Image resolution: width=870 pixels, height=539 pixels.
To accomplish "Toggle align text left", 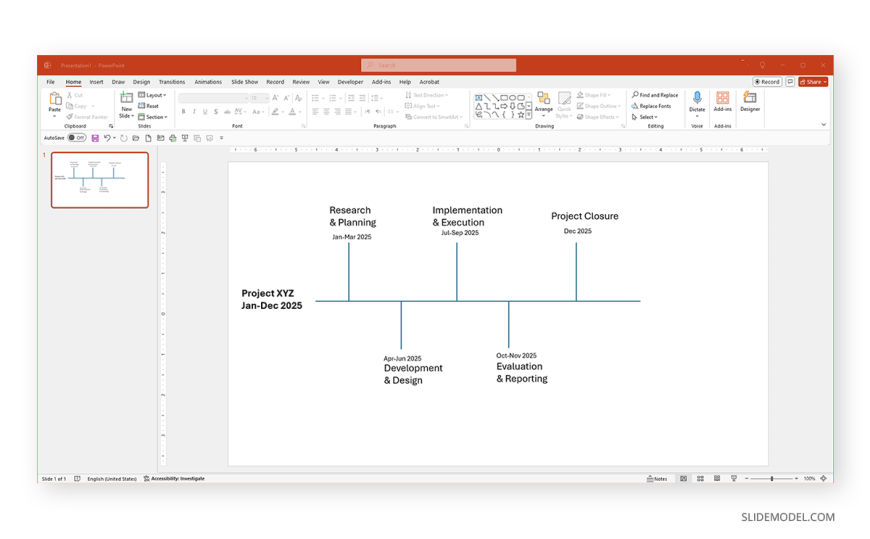I will (315, 112).
